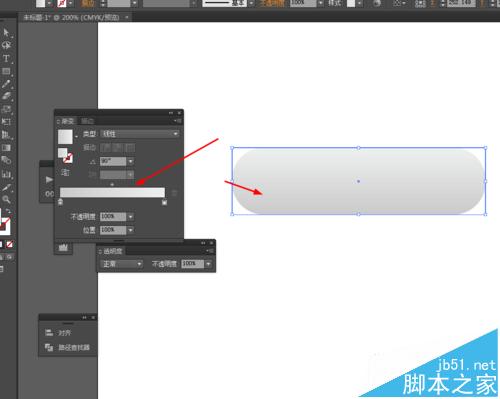Image resolution: width=500 pixels, height=399 pixels.
Task: Click the left gradient color stop
Action: pos(60,202)
